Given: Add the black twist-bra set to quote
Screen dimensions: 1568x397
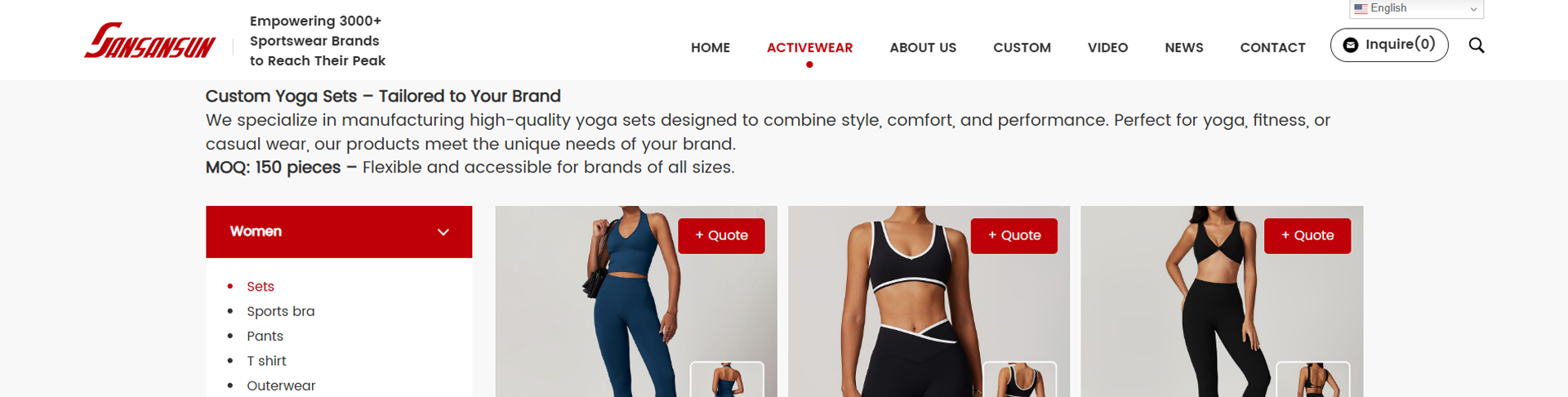Looking at the screenshot, I should point(1307,235).
